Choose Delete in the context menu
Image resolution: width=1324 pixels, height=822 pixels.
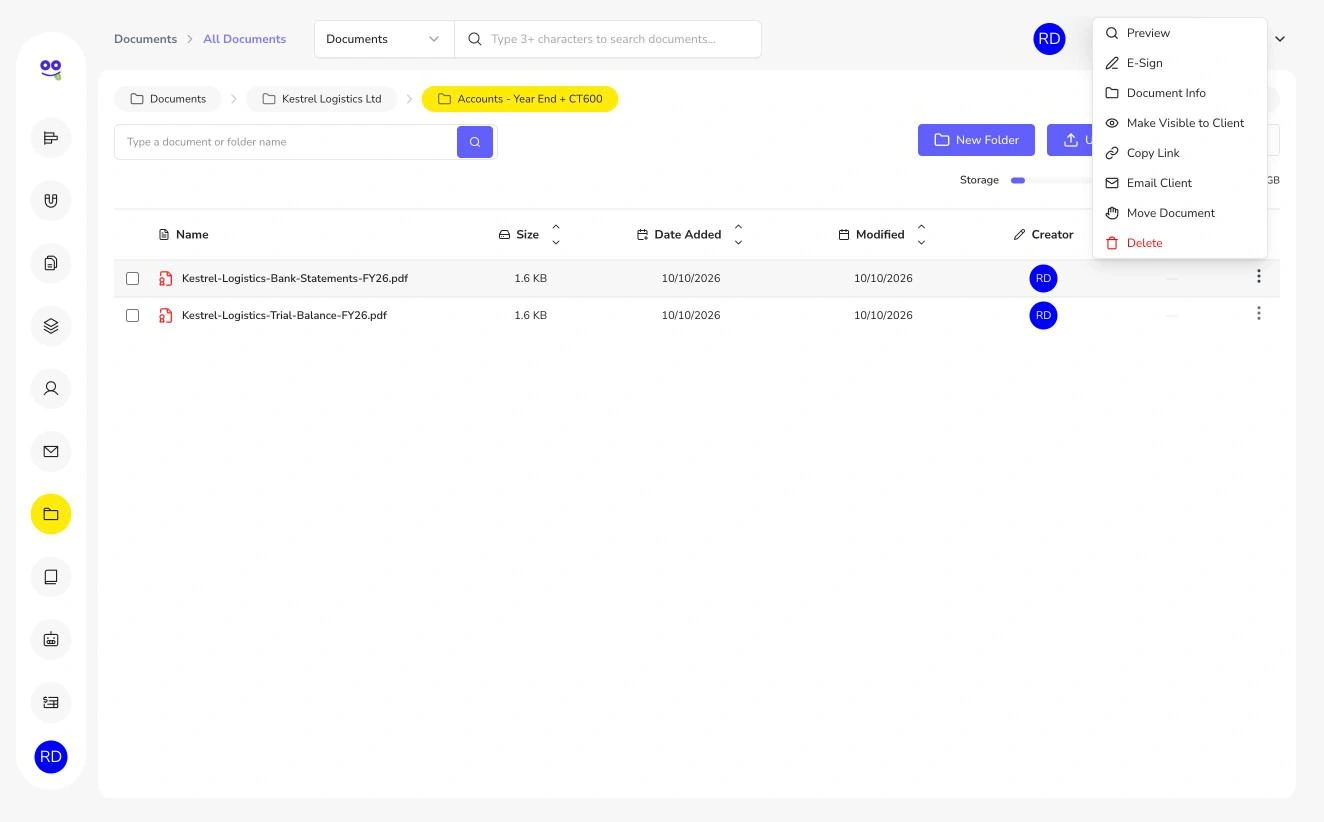click(x=1180, y=243)
